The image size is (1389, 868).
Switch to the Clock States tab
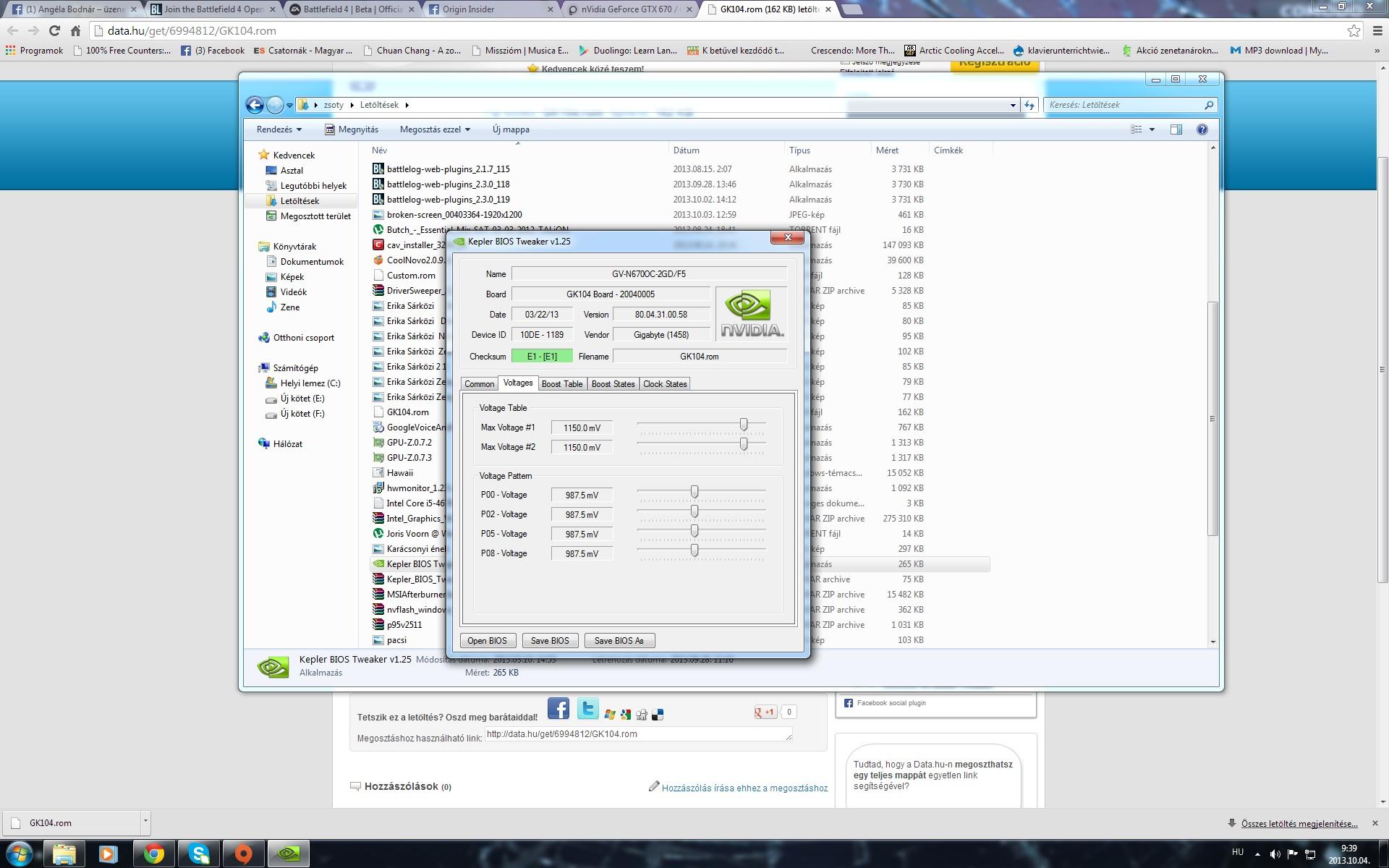(664, 384)
